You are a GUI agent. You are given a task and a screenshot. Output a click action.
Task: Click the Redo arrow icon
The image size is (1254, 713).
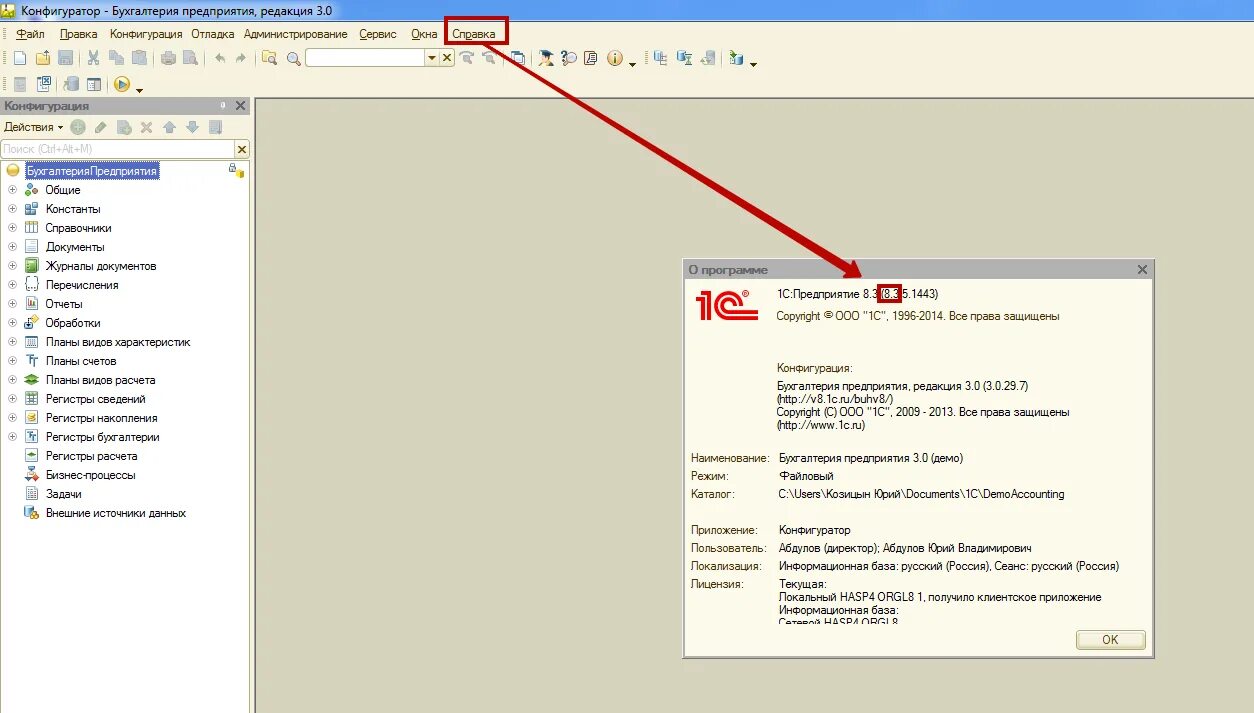coord(241,58)
